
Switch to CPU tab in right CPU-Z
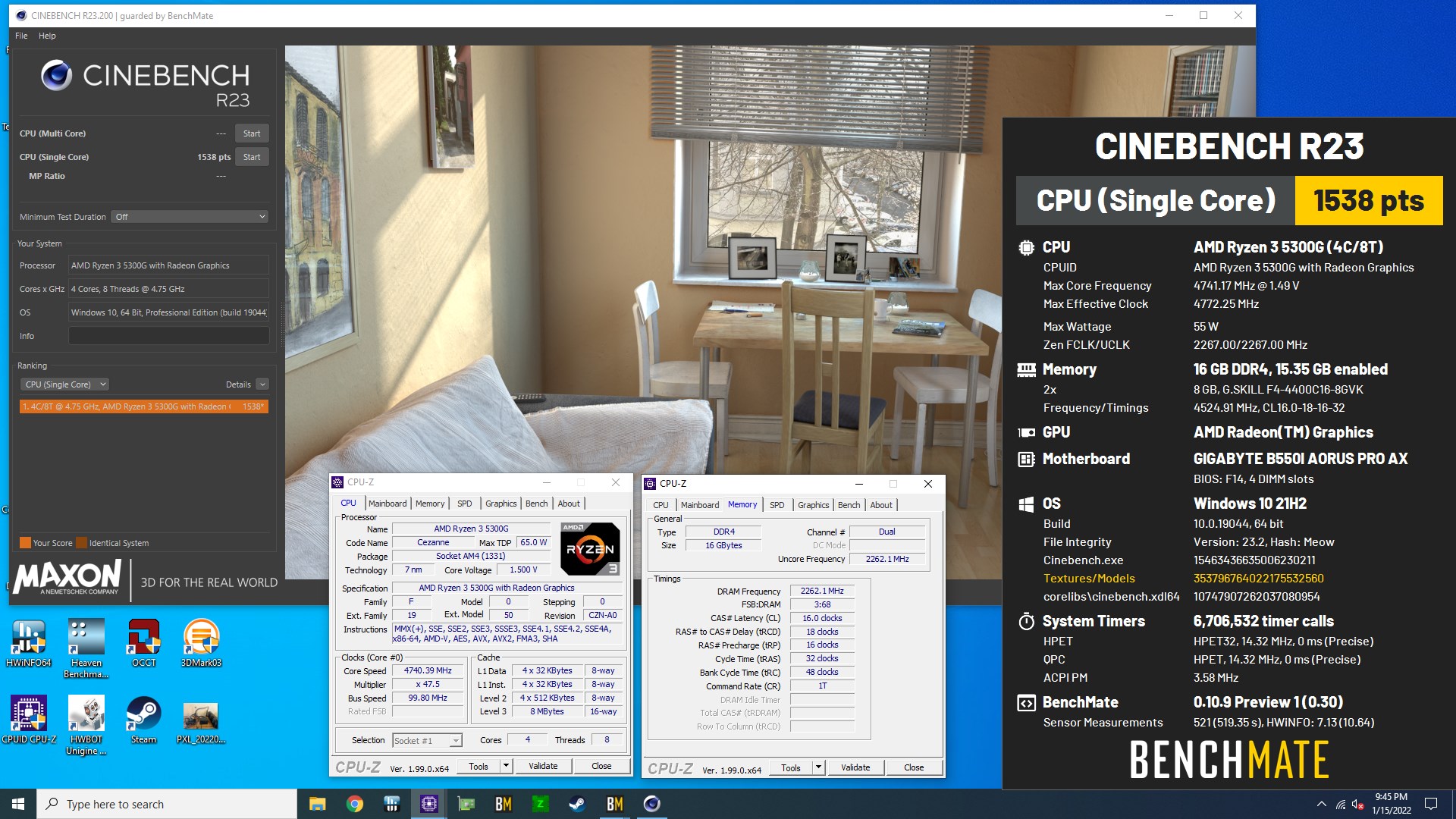(661, 505)
